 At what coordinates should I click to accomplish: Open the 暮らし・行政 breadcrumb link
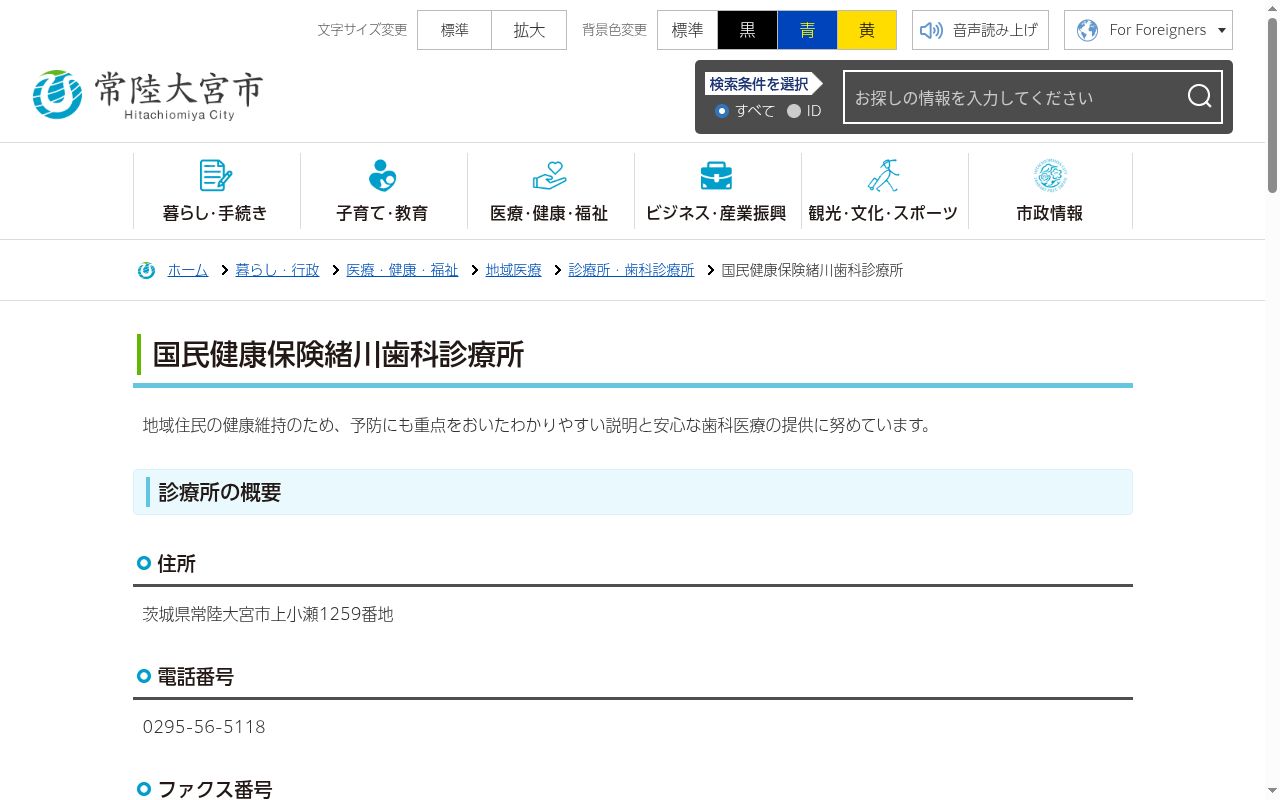tap(277, 270)
